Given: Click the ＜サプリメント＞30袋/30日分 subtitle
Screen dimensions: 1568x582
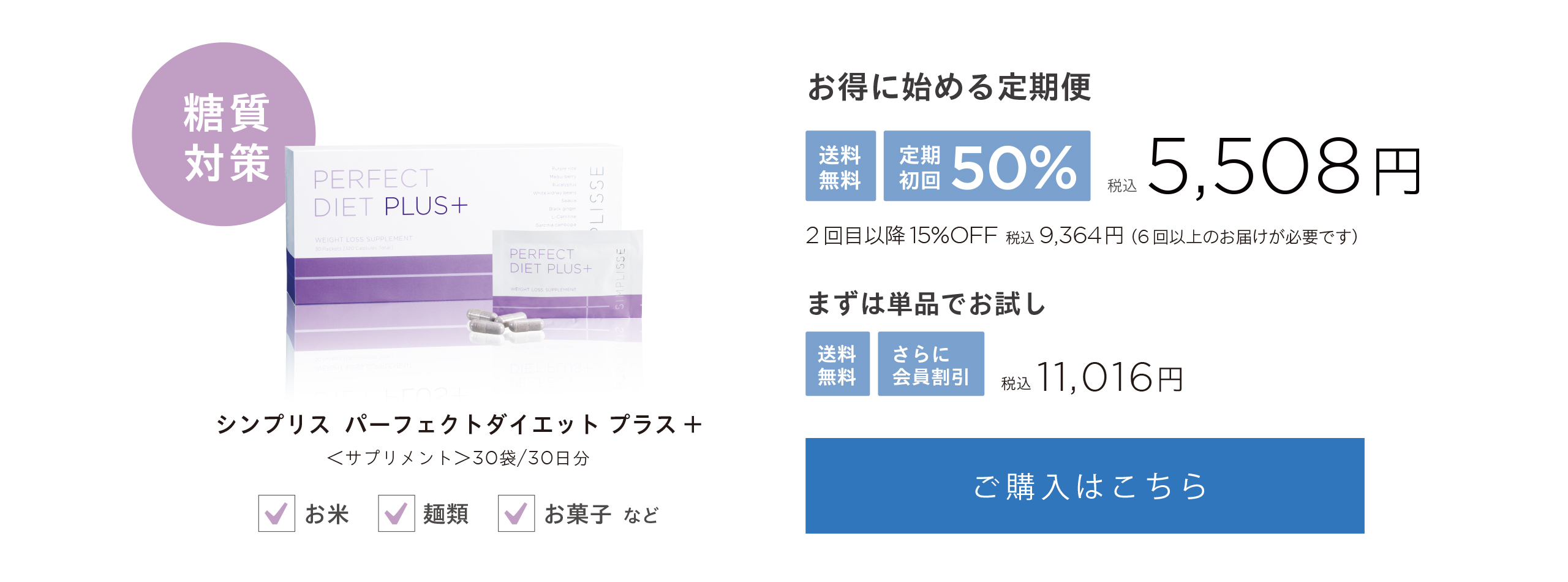Looking at the screenshot, I should pos(458,458).
